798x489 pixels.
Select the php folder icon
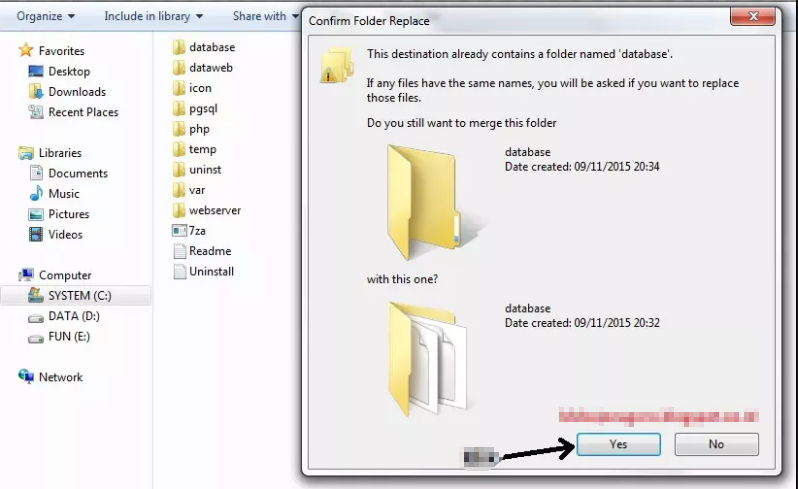point(179,129)
